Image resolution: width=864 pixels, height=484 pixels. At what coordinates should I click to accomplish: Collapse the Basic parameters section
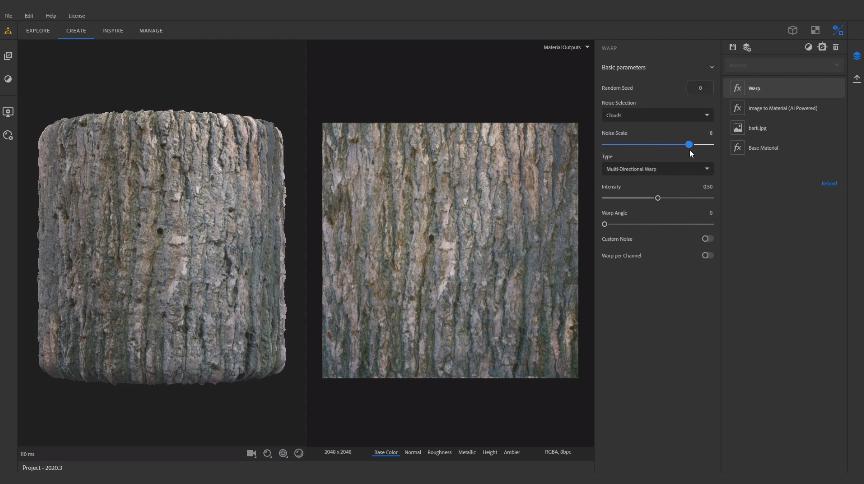pos(711,67)
